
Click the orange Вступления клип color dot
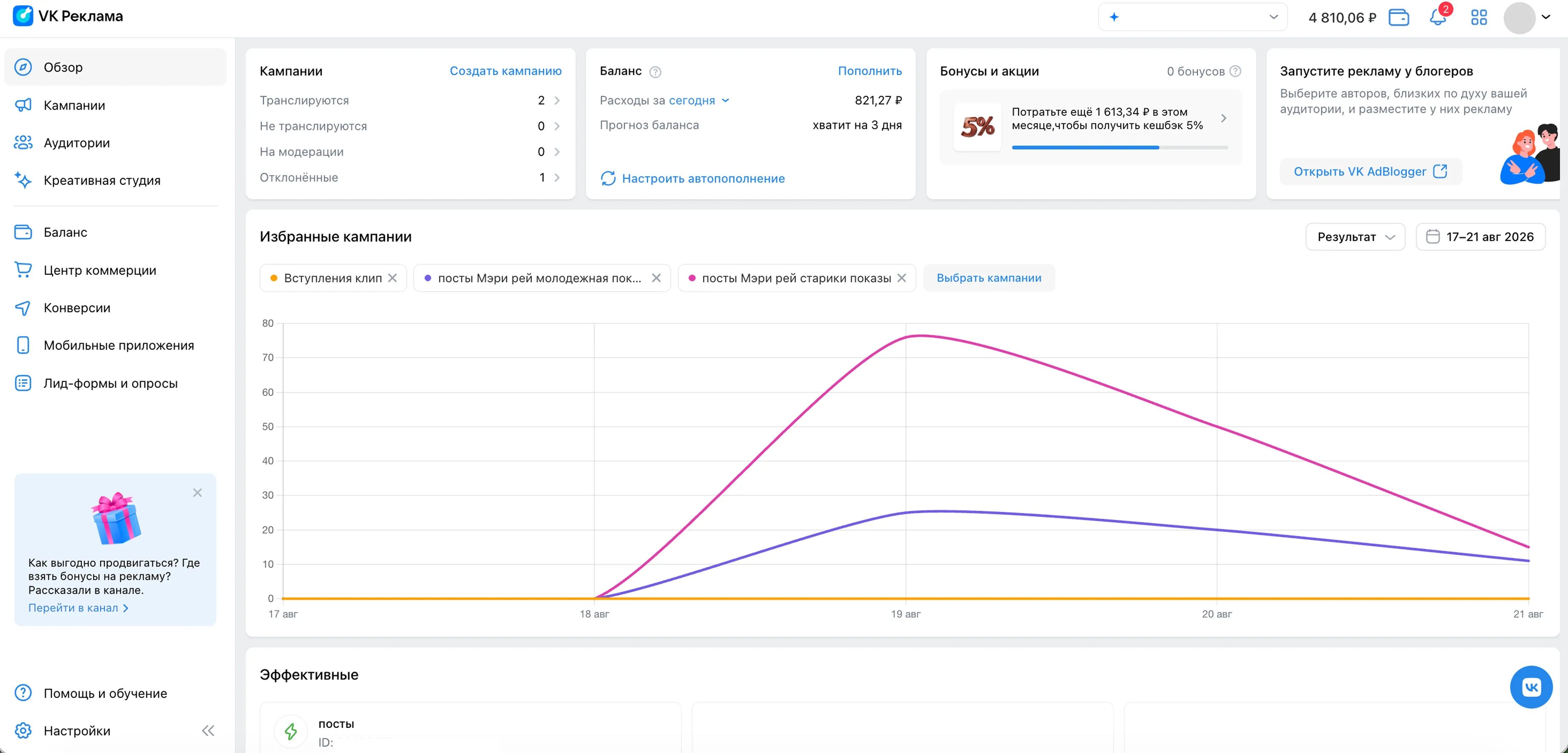coord(274,278)
